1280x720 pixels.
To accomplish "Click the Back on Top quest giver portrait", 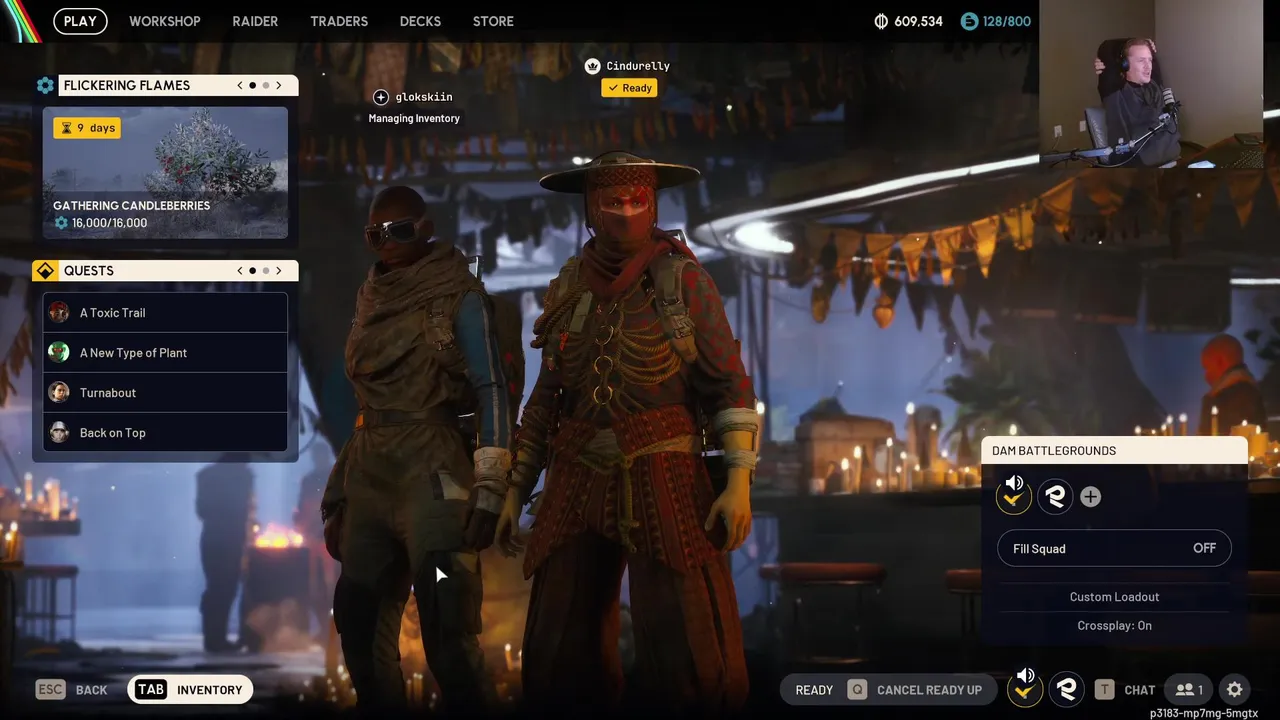I will pos(59,432).
